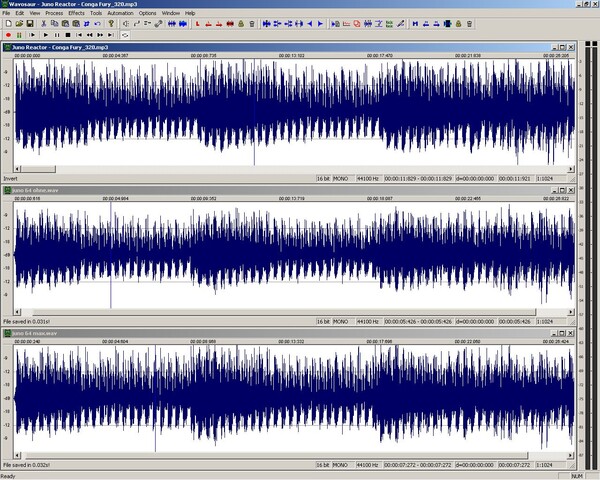Click the cursor line in the bottom waveform

155,398
